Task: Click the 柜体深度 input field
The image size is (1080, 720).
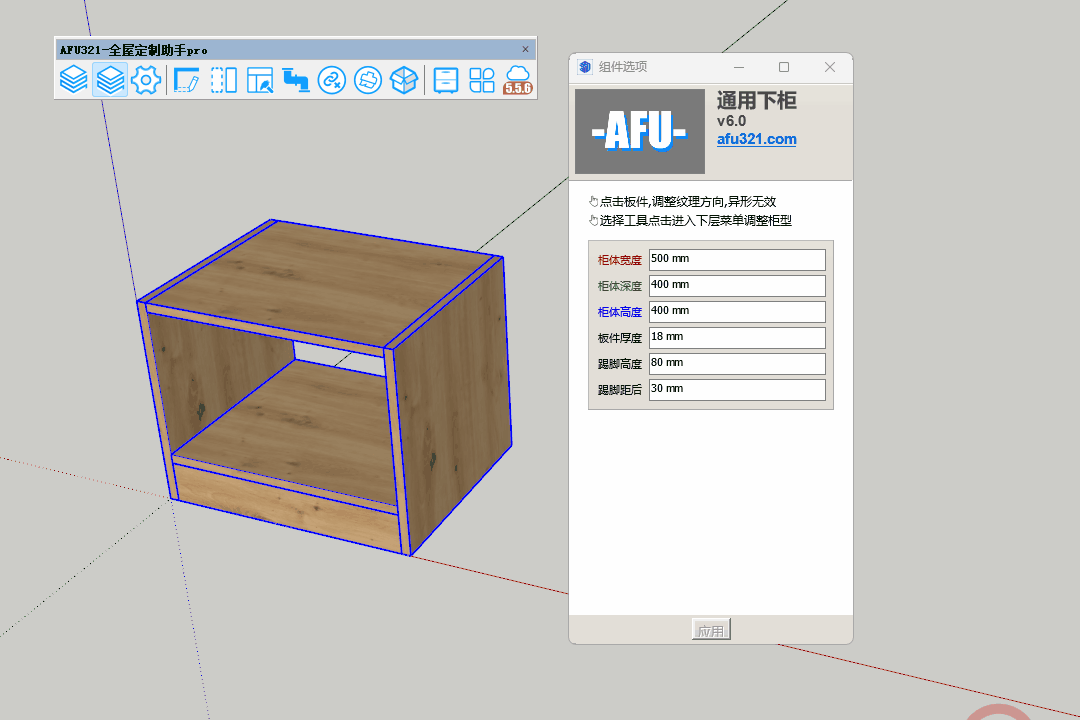Action: pos(736,285)
